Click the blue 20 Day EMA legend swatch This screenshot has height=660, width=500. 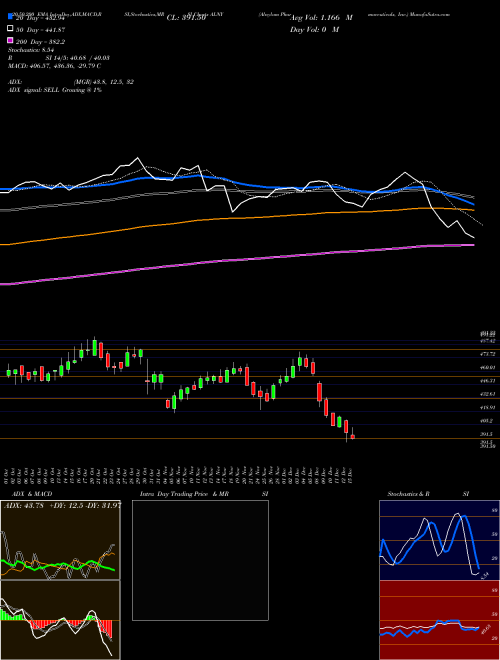pyautogui.click(x=10, y=16)
